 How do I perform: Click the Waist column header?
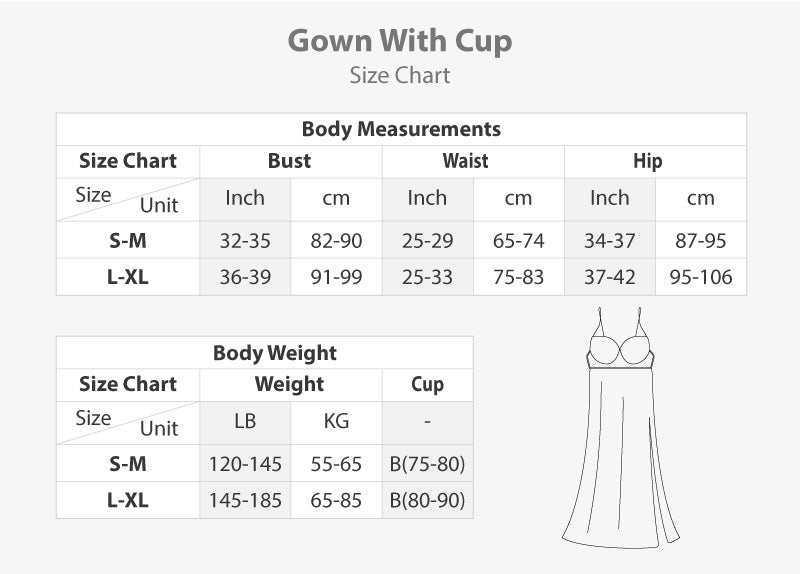coord(466,161)
